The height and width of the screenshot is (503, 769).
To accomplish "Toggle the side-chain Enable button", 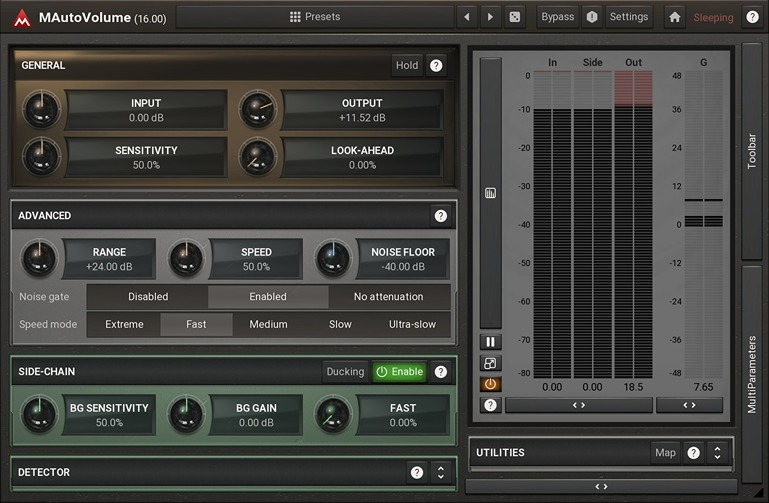I will (399, 371).
